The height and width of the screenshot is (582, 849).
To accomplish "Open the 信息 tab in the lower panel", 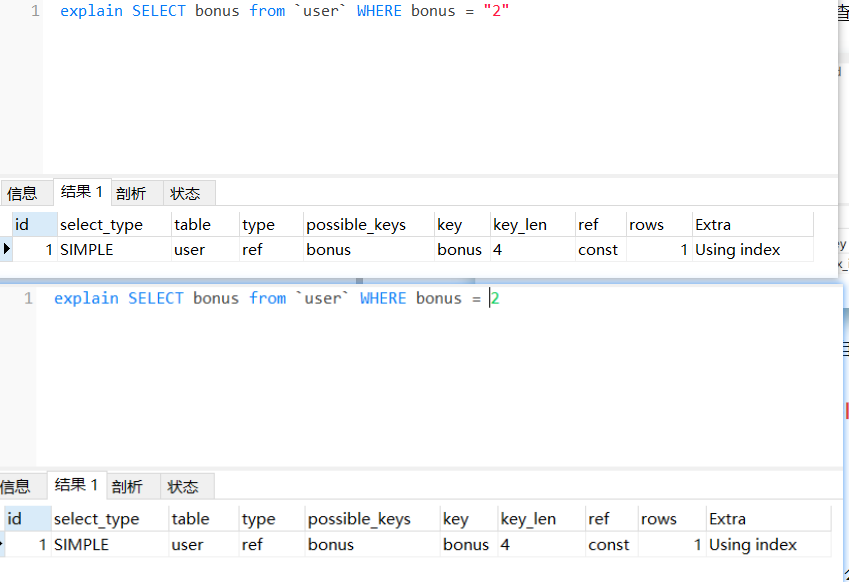I will point(16,487).
